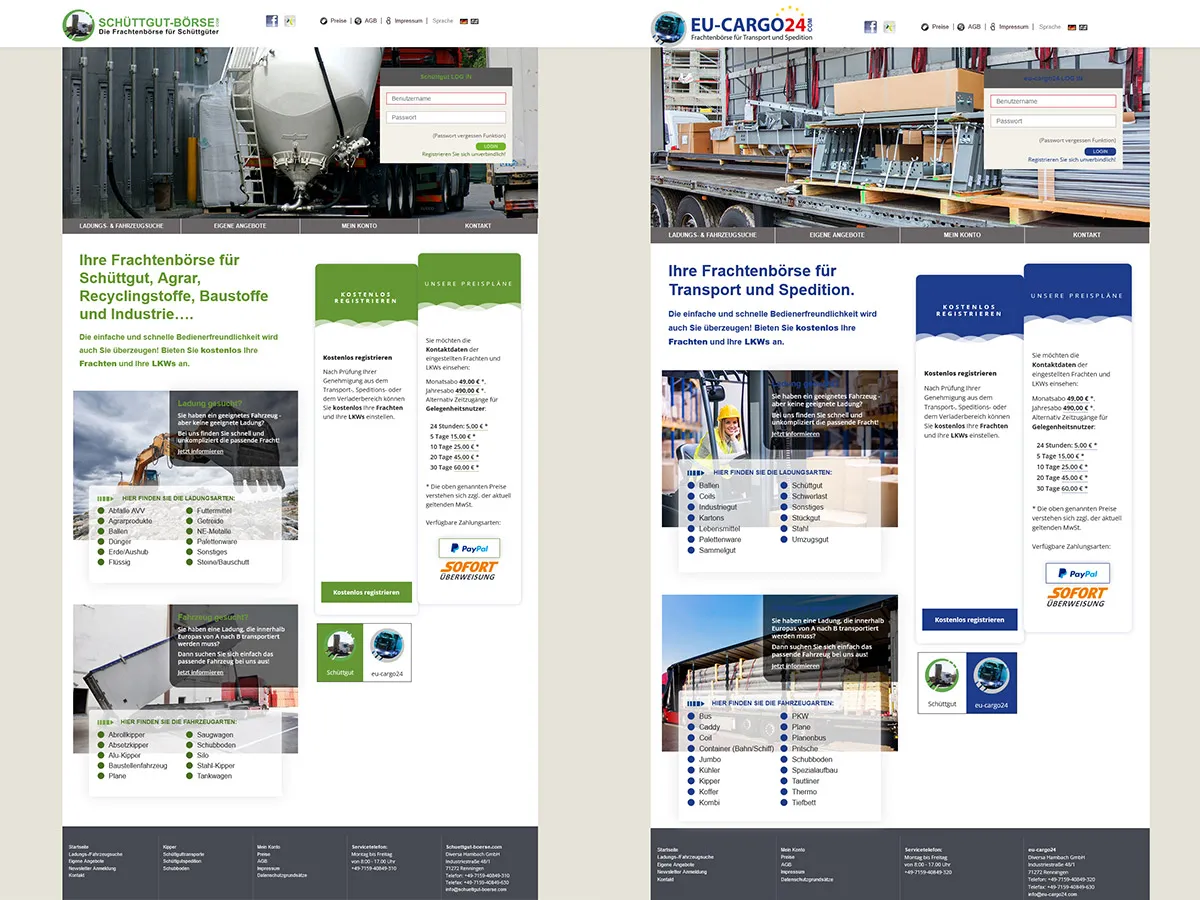Click blue Kostenlos registrieren button
Image resolution: width=1200 pixels, height=900 pixels.
pyautogui.click(x=969, y=620)
